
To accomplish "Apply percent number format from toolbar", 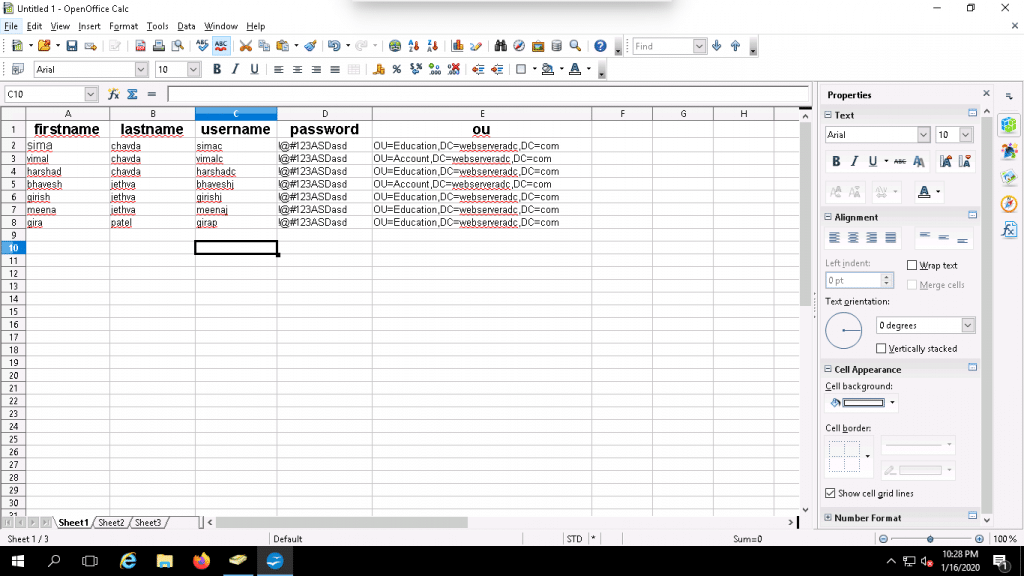I will pyautogui.click(x=396, y=70).
